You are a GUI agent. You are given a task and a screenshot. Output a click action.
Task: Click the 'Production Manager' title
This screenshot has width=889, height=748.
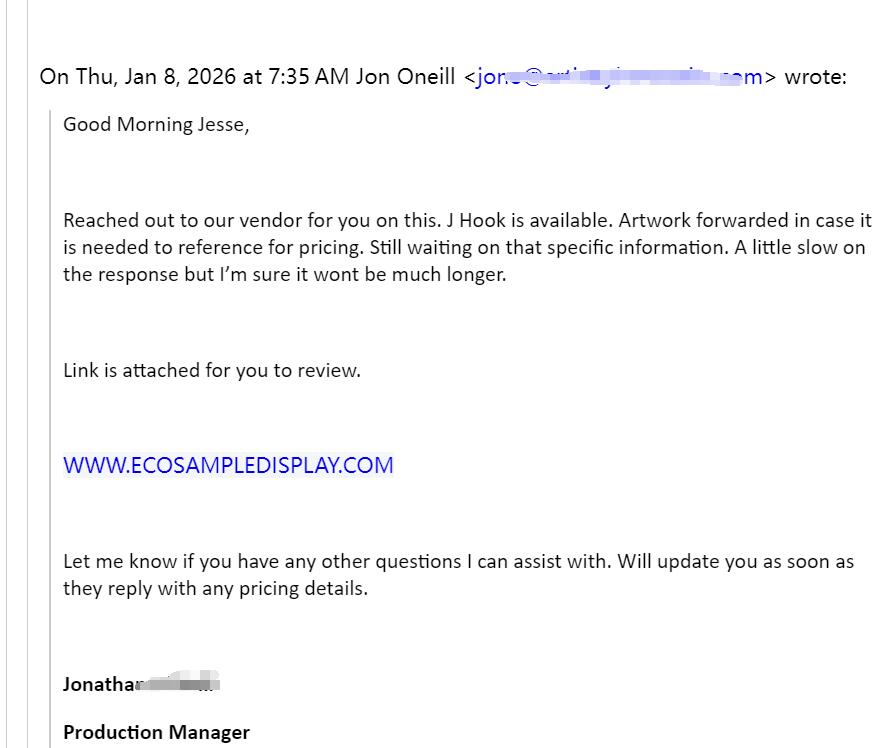(x=156, y=732)
